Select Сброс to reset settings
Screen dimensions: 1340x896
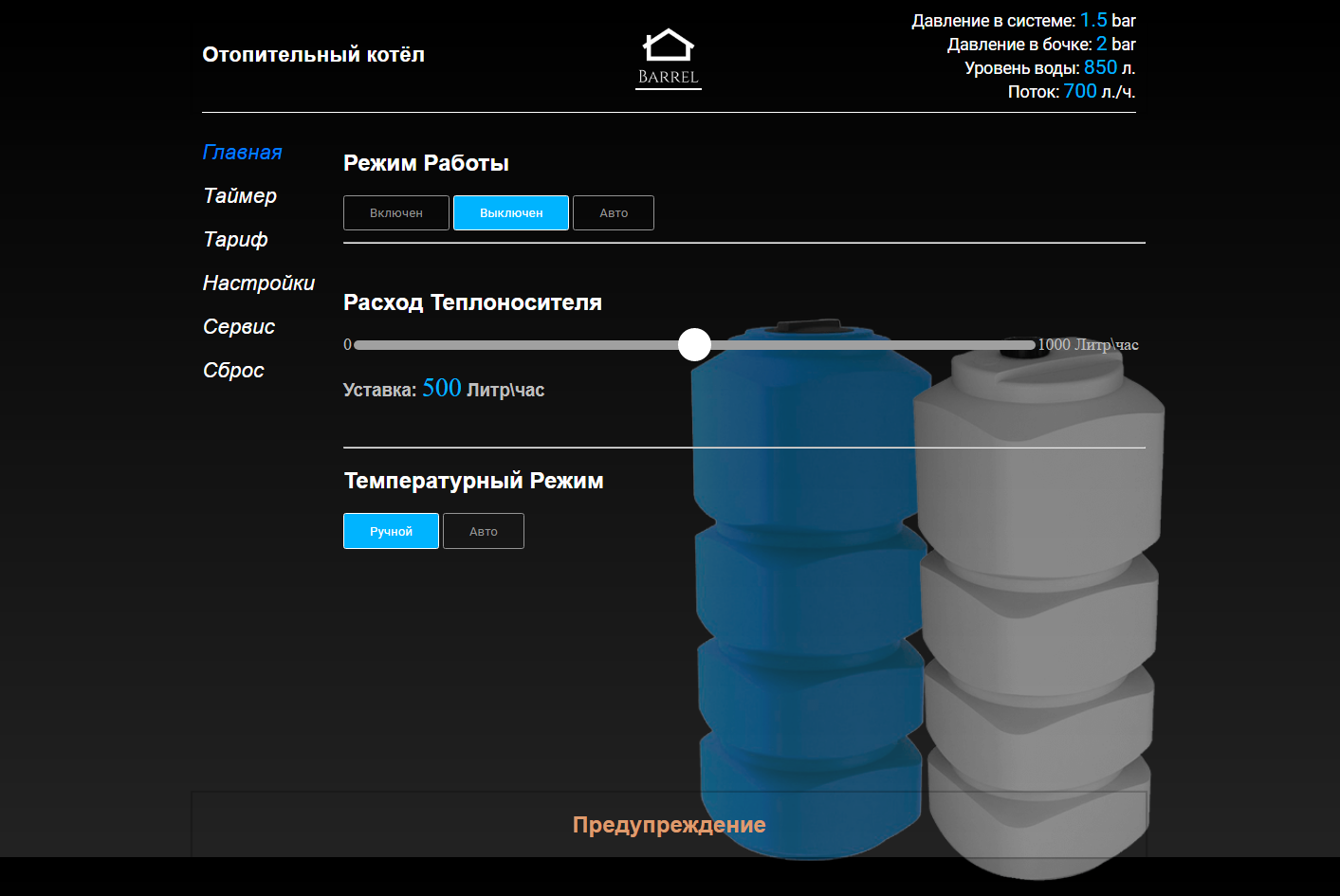pos(233,370)
